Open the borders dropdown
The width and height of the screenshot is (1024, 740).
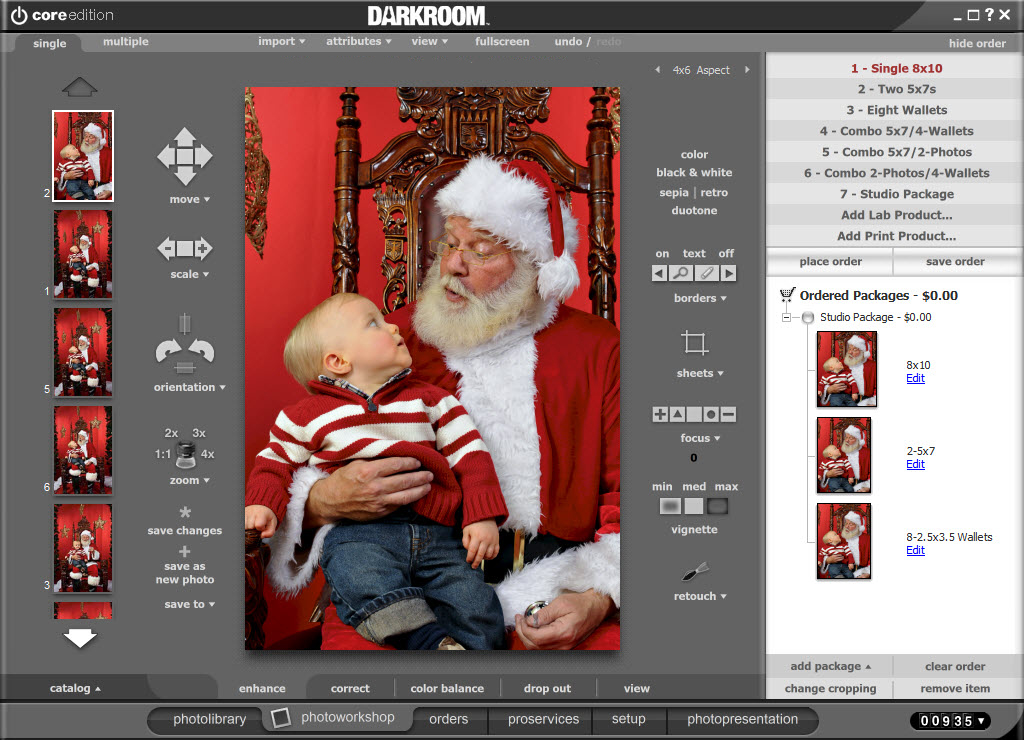pyautogui.click(x=700, y=297)
